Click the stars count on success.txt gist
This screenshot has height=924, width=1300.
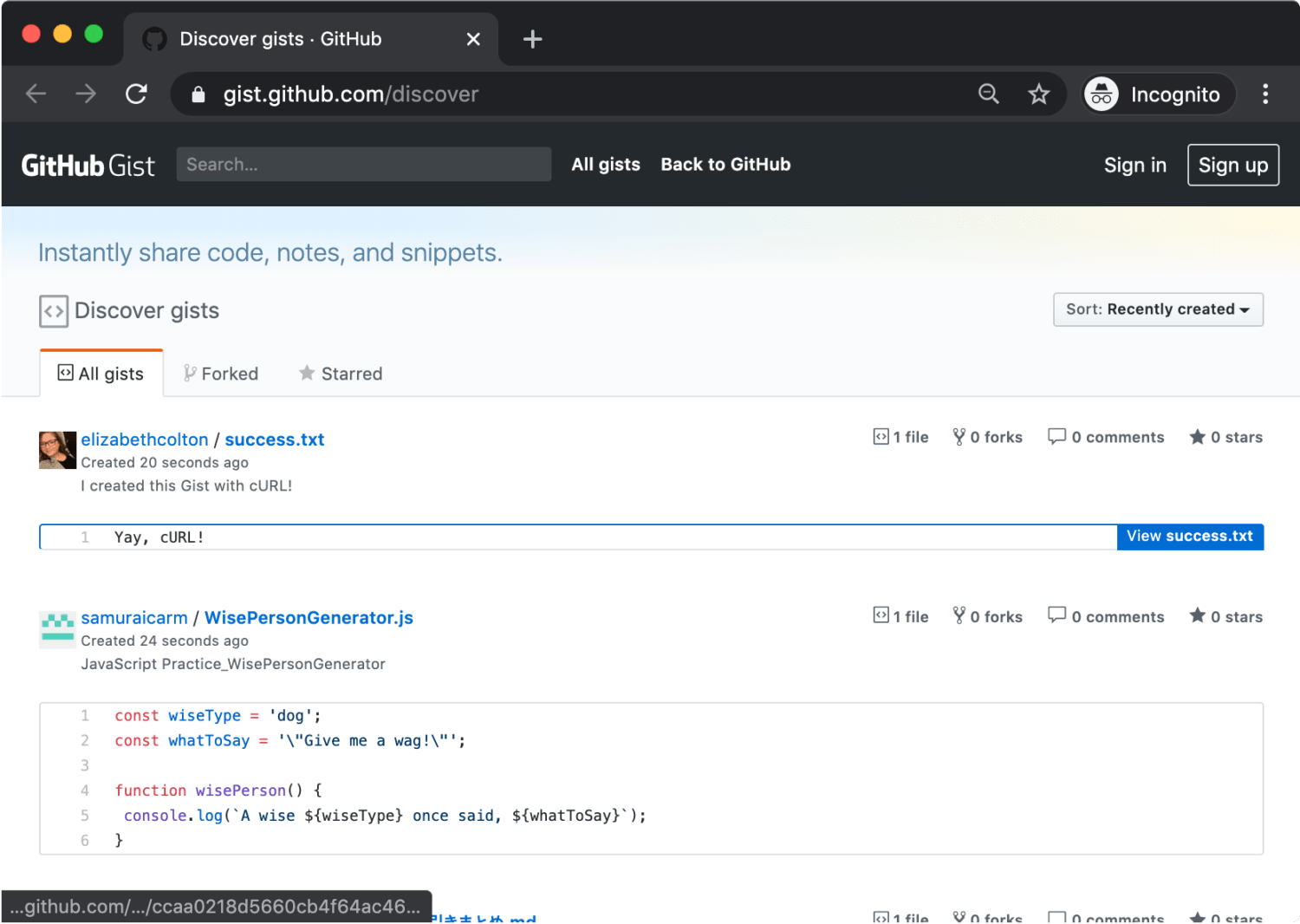(x=1225, y=438)
